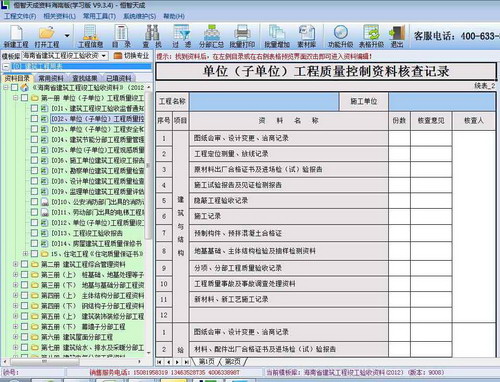This screenshot has width=500, height=382.
Task: Click the 切换专业 switch specialty button
Action: pyautogui.click(x=132, y=56)
